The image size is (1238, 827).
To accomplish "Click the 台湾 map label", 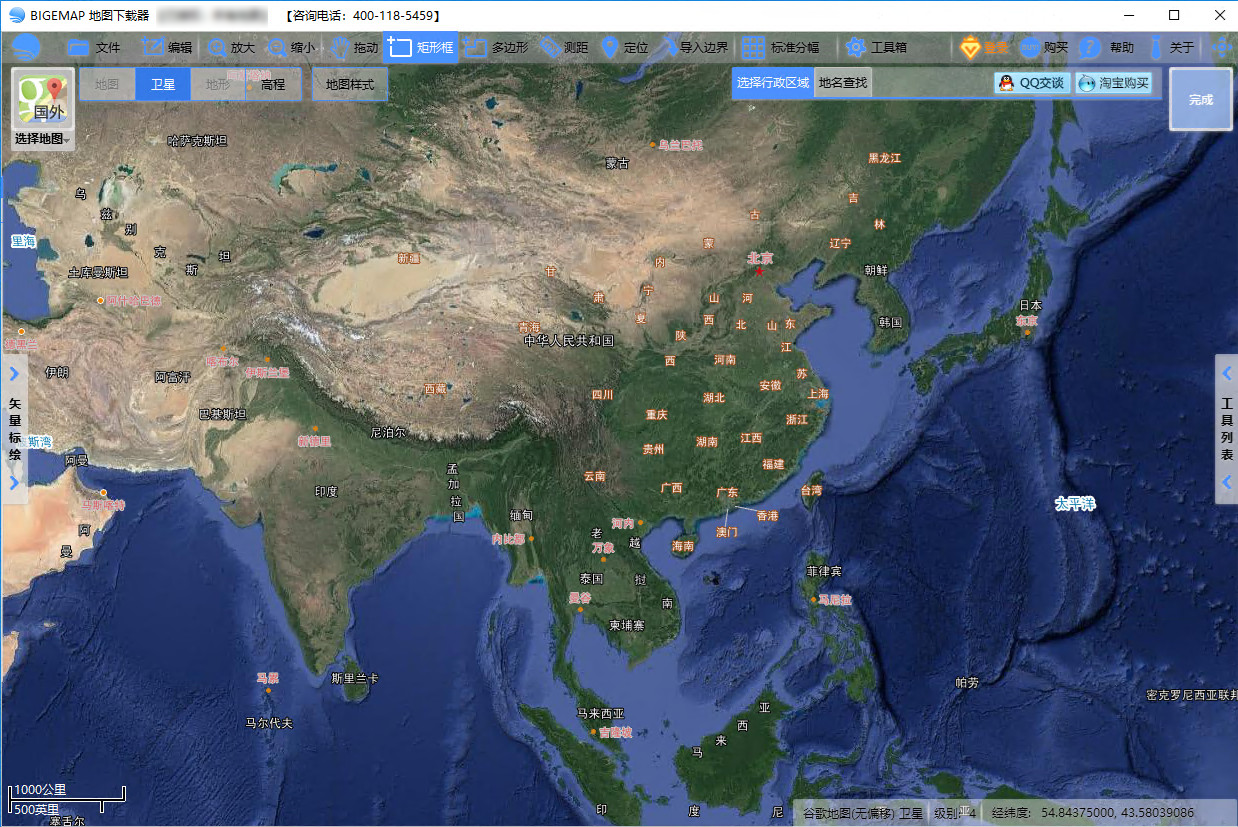I will 810,490.
